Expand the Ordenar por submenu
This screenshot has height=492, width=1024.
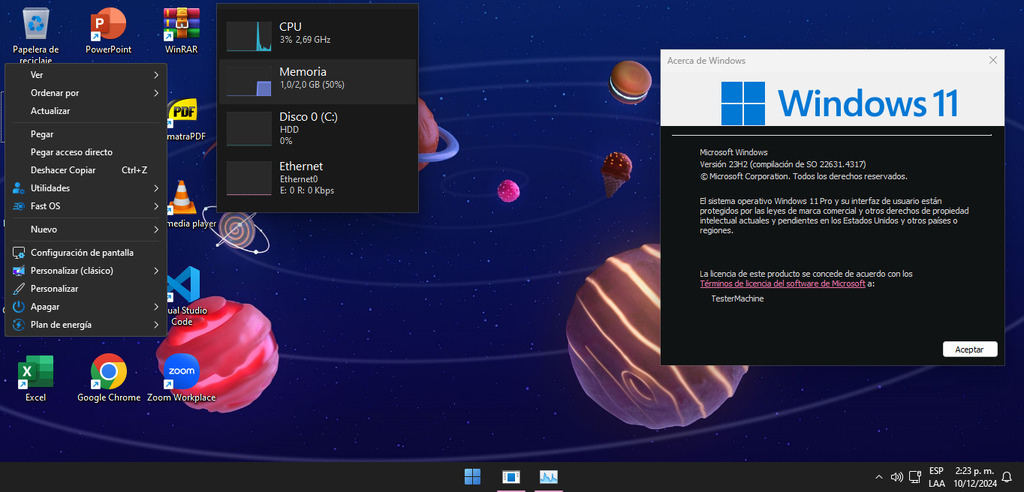(x=85, y=93)
